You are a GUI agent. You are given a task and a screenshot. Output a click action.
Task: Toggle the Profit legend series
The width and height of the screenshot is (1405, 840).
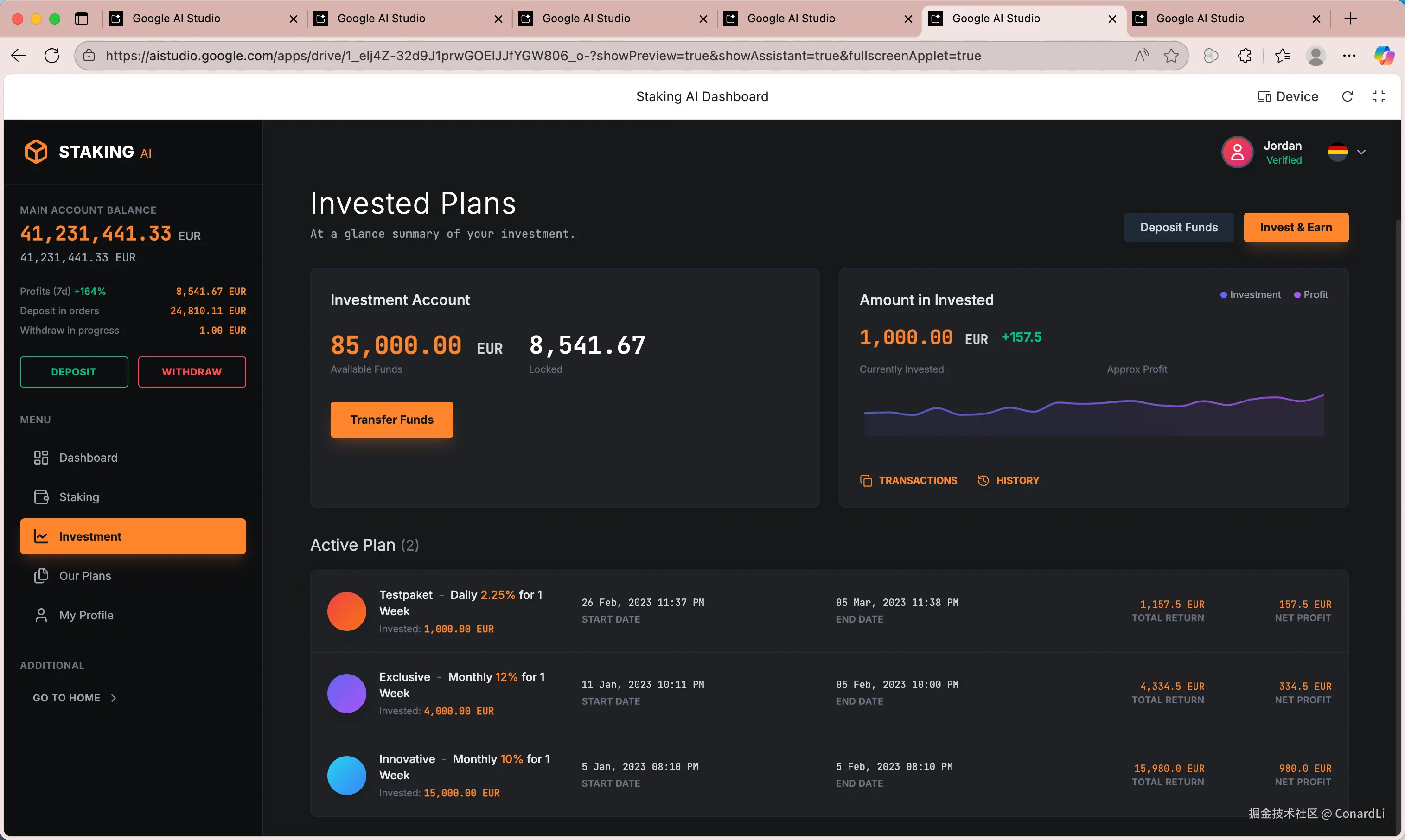(x=1310, y=295)
